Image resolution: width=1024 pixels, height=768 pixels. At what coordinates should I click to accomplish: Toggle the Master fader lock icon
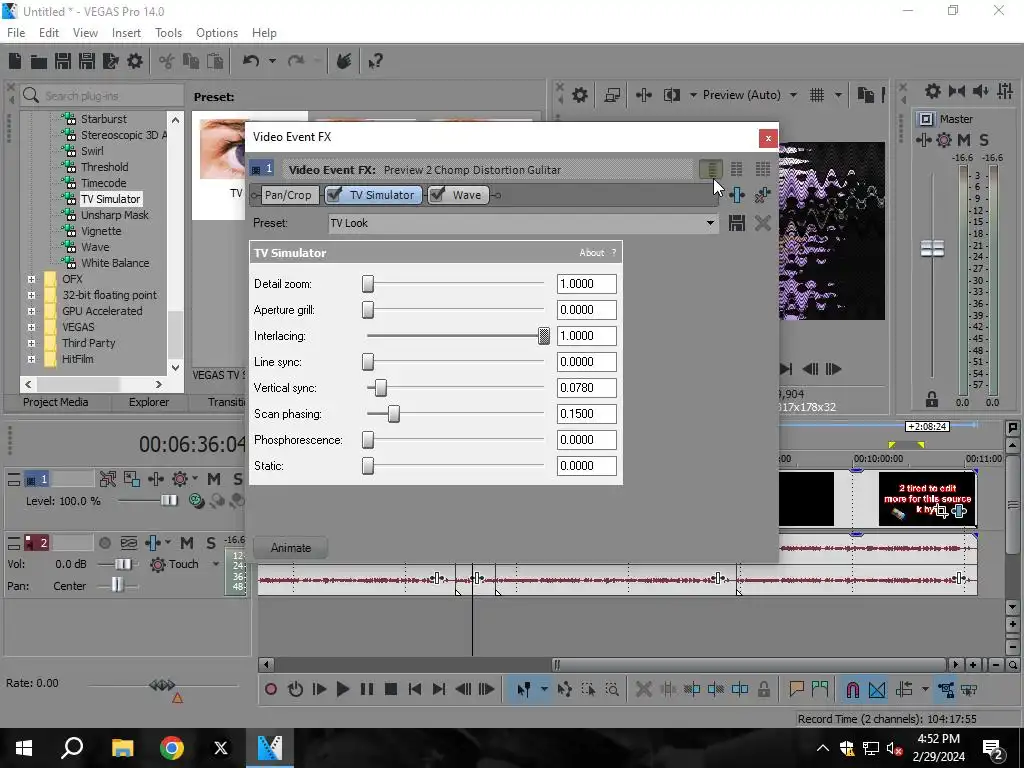pyautogui.click(x=932, y=399)
